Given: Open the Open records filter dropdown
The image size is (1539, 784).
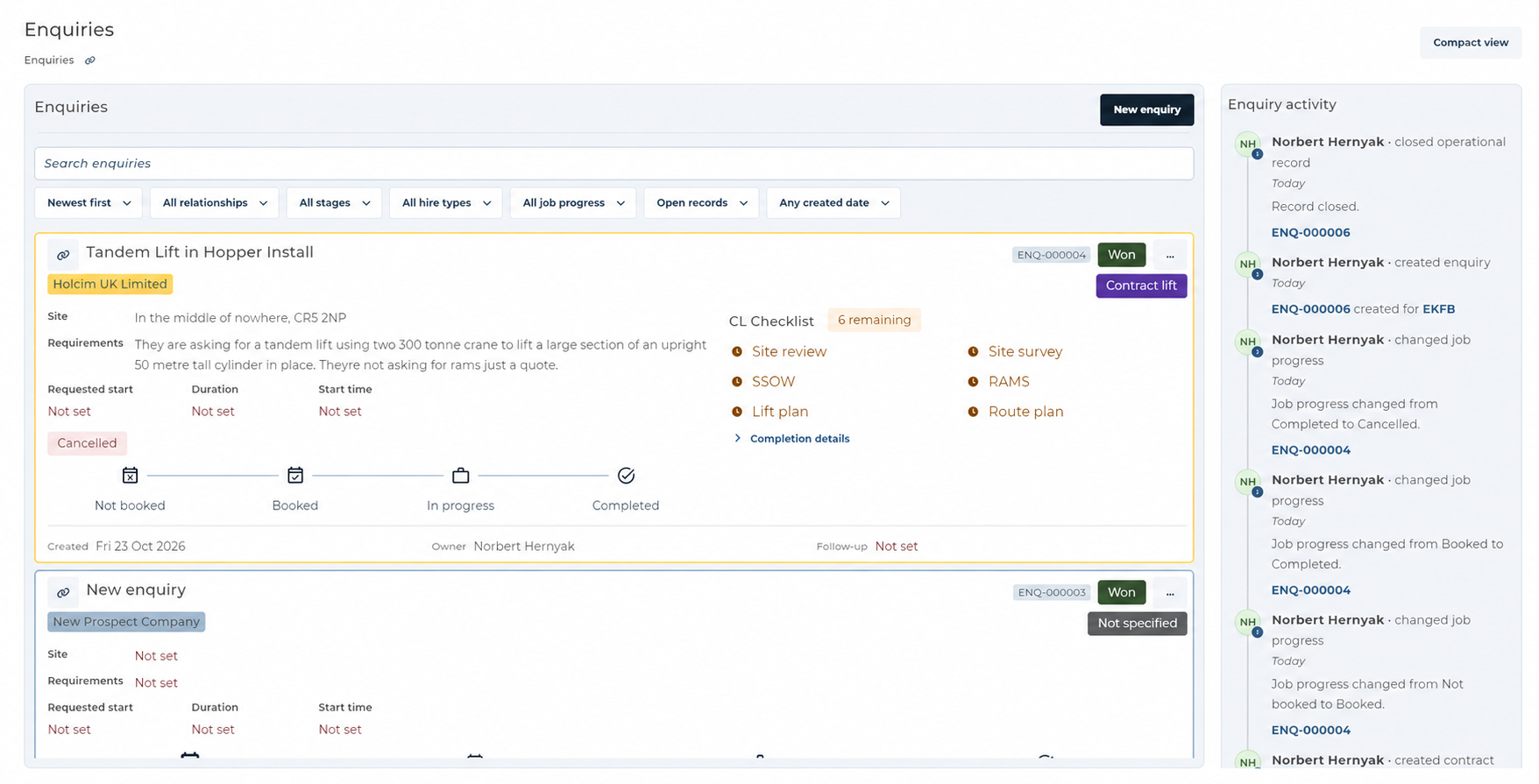Looking at the screenshot, I should pos(701,203).
